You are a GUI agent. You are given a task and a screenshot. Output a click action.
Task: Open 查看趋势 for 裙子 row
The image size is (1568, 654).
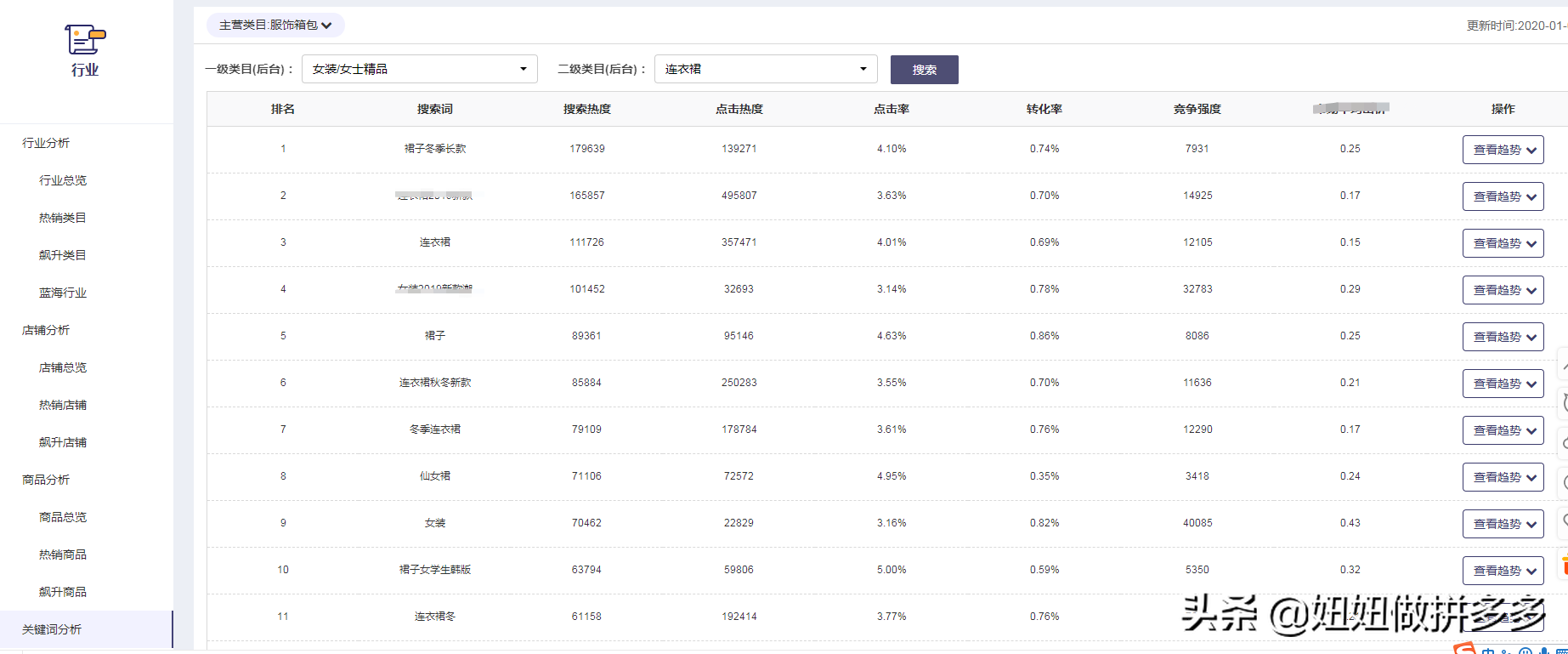click(1503, 337)
